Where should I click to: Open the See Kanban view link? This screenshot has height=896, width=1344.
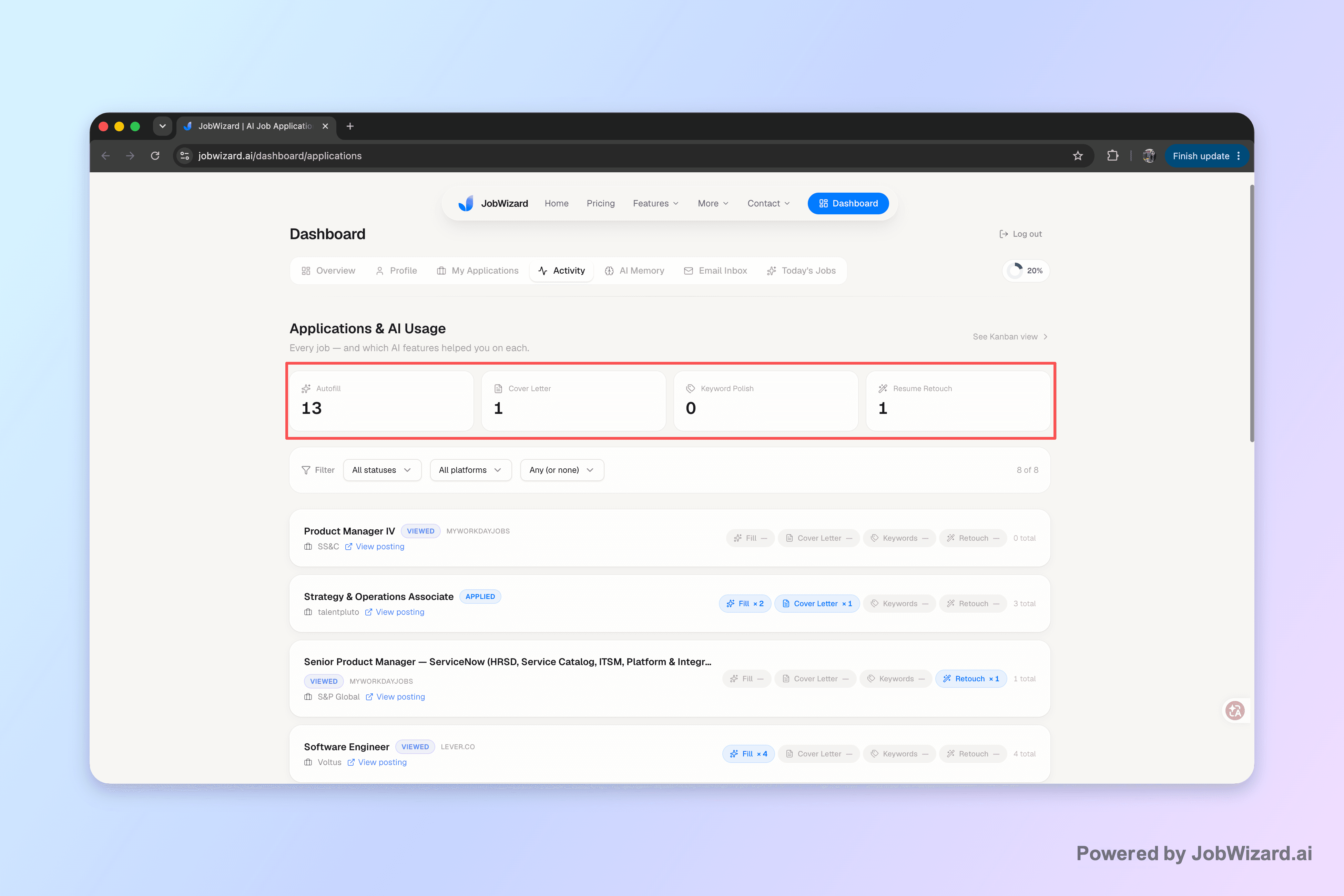click(x=1010, y=337)
